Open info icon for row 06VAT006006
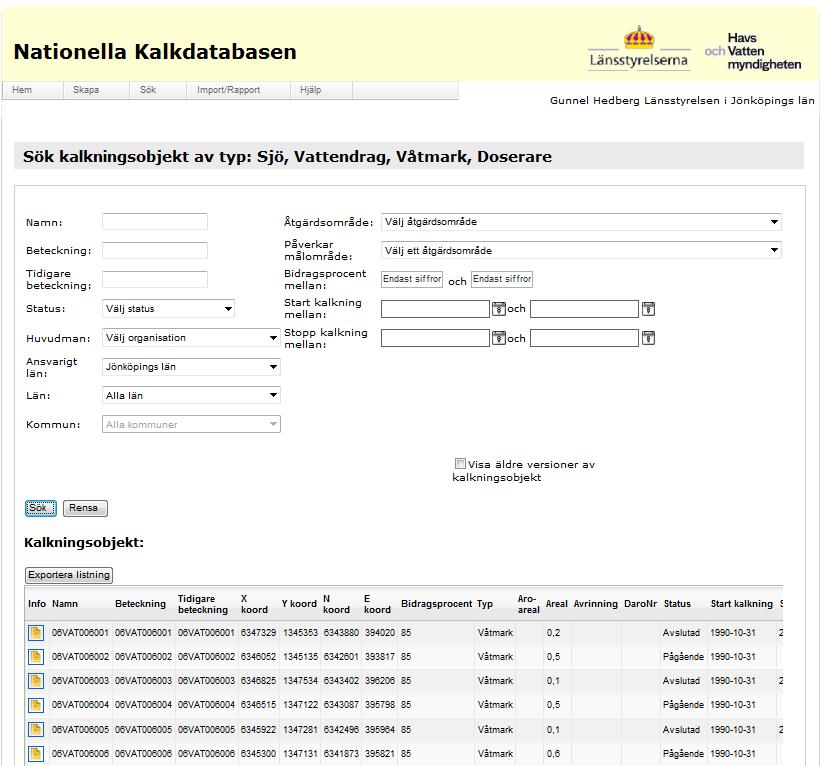The height and width of the screenshot is (766, 820). pyautogui.click(x=36, y=753)
